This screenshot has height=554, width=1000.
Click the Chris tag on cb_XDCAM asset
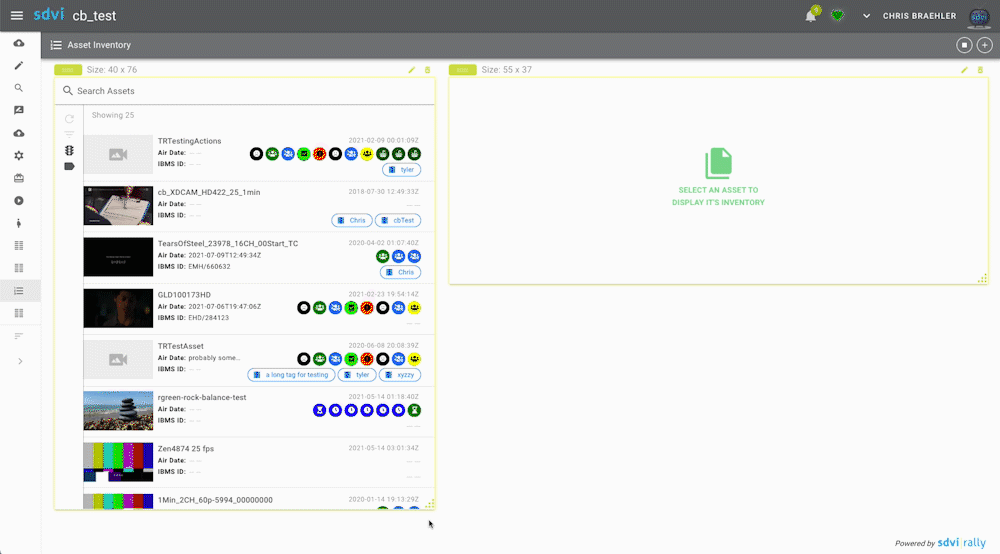pos(351,221)
